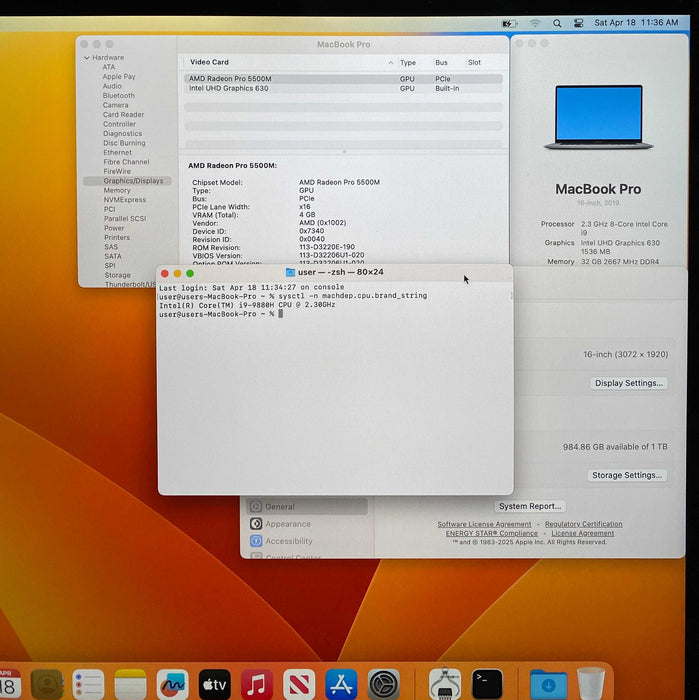The image size is (699, 700).
Task: Select Disc Burning in the Hardware list
Action: point(124,143)
